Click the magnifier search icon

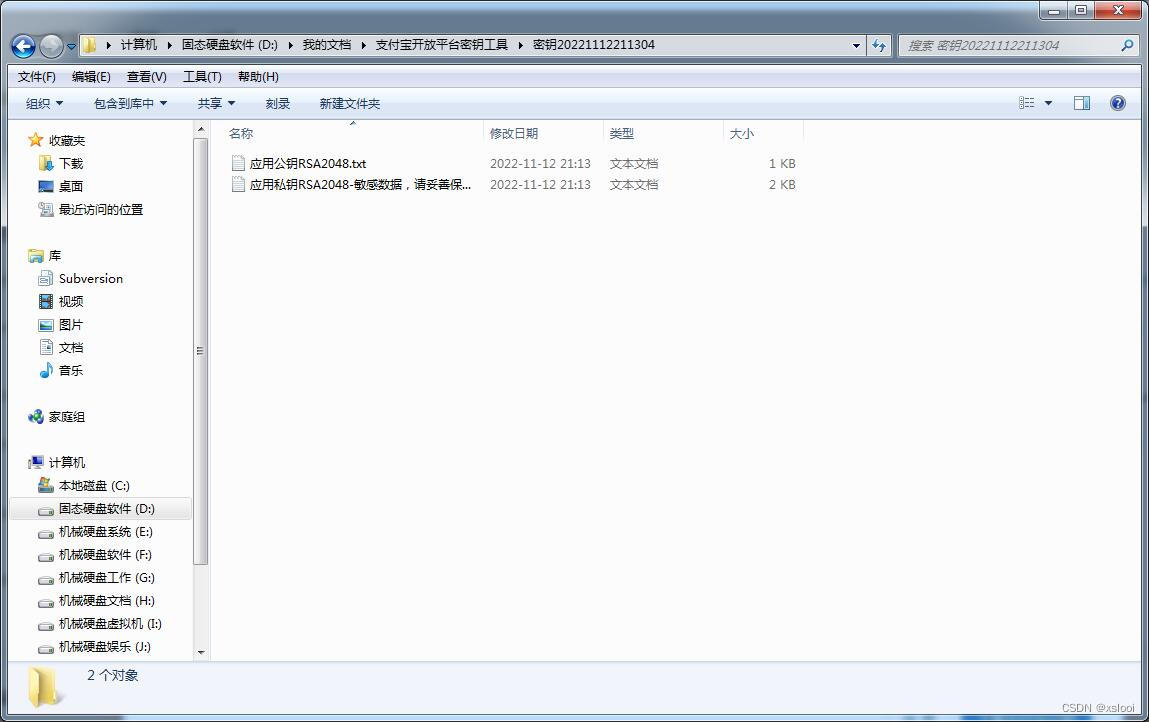[x=1127, y=45]
